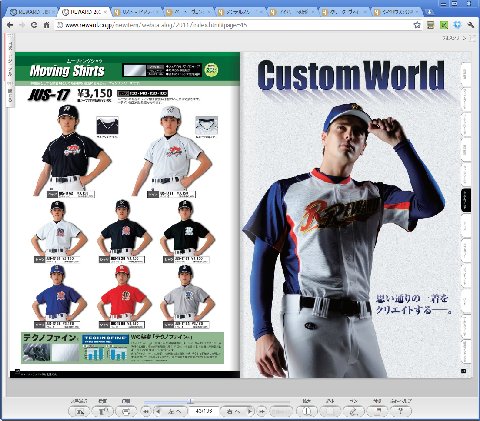The width and height of the screenshot is (480, 421).
Task: Select the pen drawing tool button
Action: [354, 412]
